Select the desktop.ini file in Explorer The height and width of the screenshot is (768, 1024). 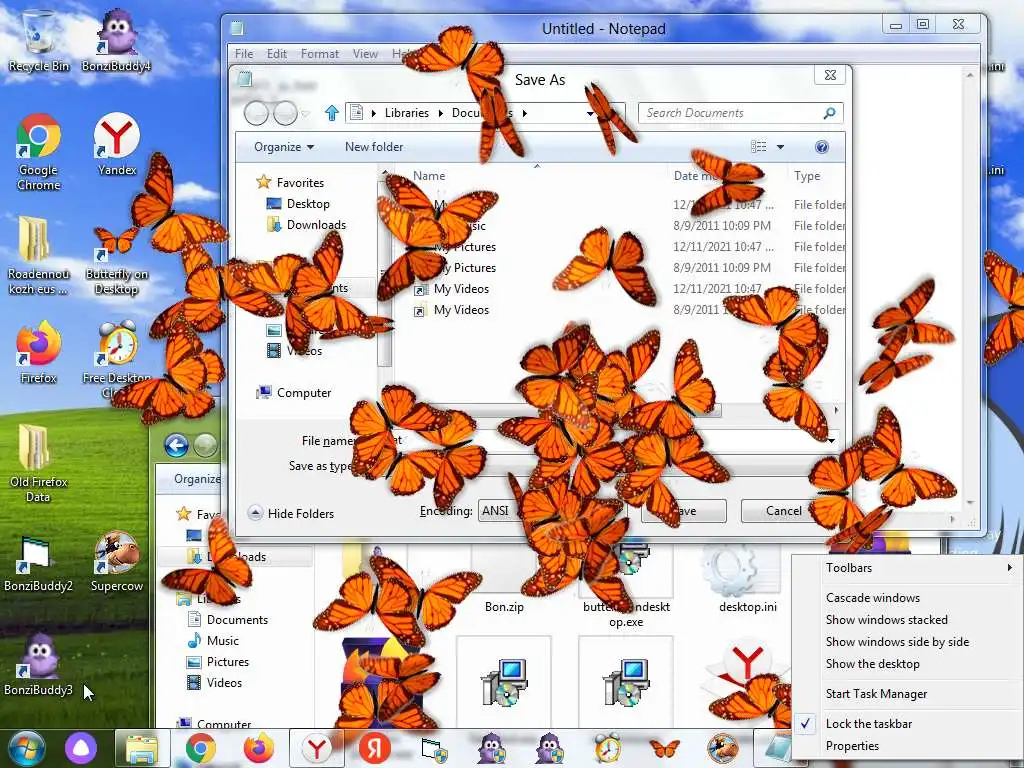click(748, 581)
